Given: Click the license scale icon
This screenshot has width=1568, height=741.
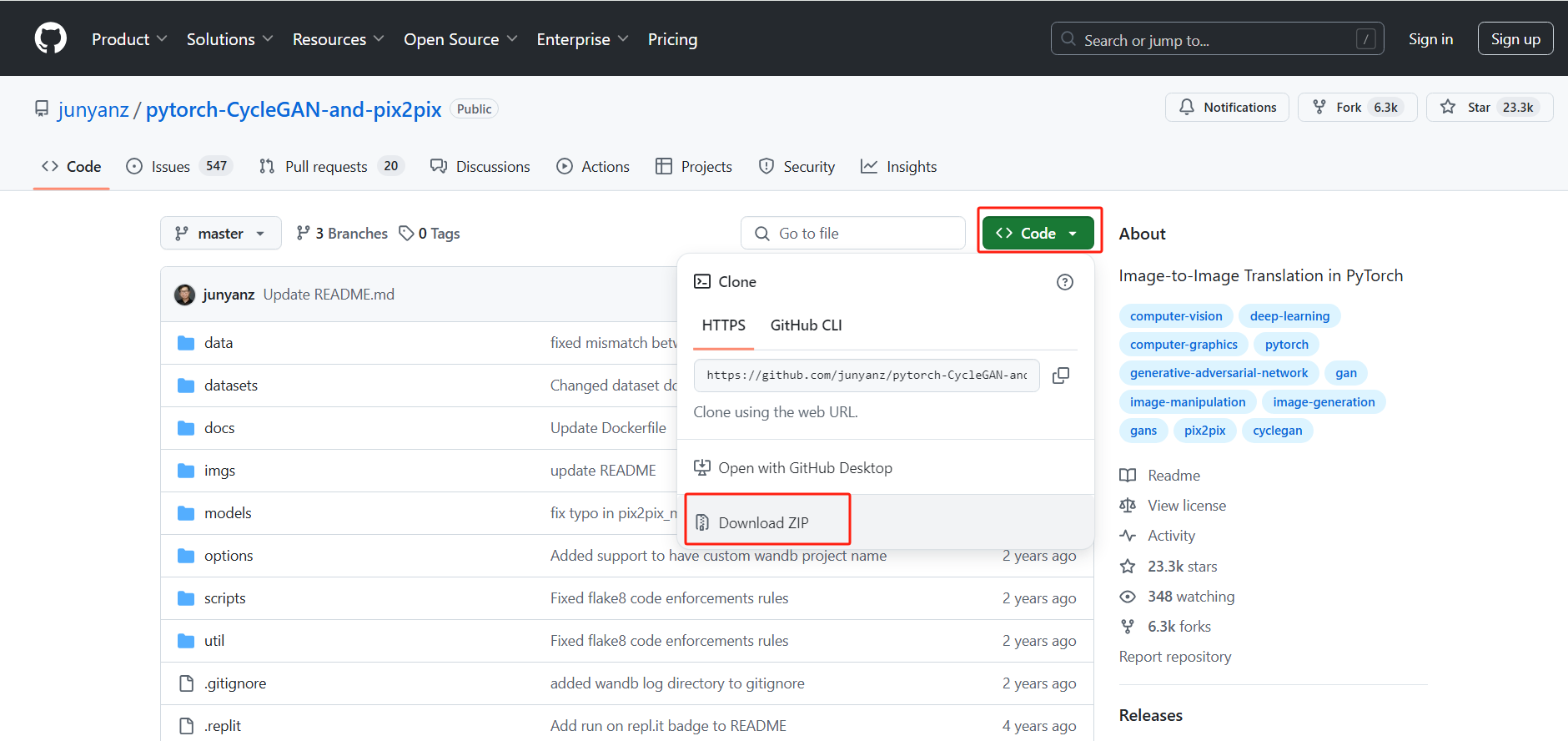Looking at the screenshot, I should 1128,506.
